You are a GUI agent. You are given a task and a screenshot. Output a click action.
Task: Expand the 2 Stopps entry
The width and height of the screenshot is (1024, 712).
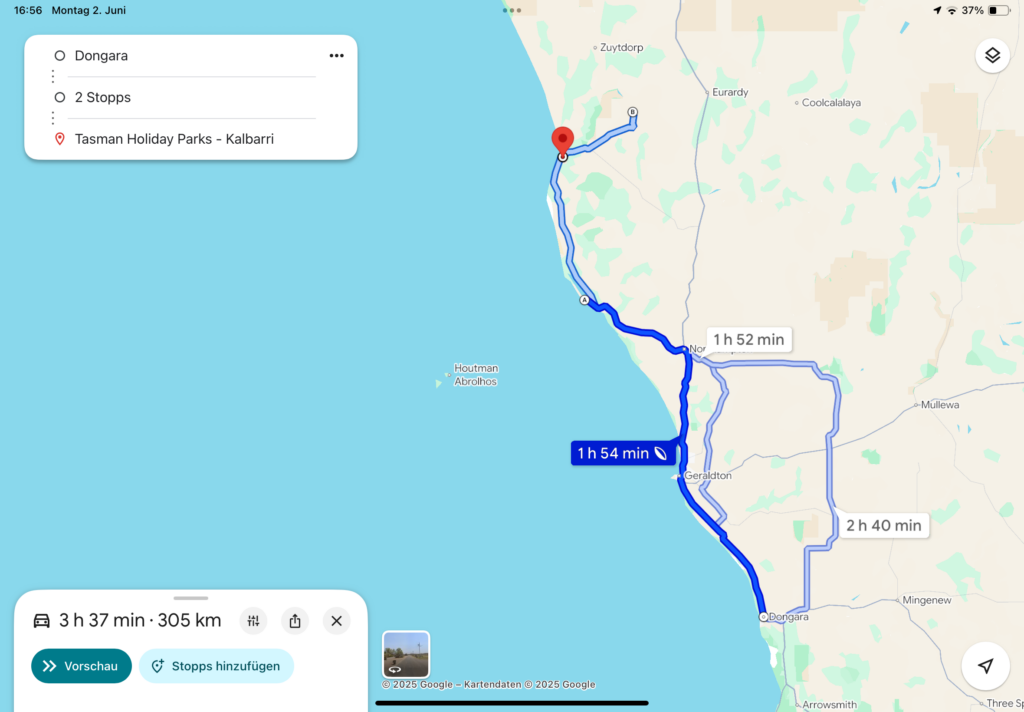pyautogui.click(x=103, y=97)
